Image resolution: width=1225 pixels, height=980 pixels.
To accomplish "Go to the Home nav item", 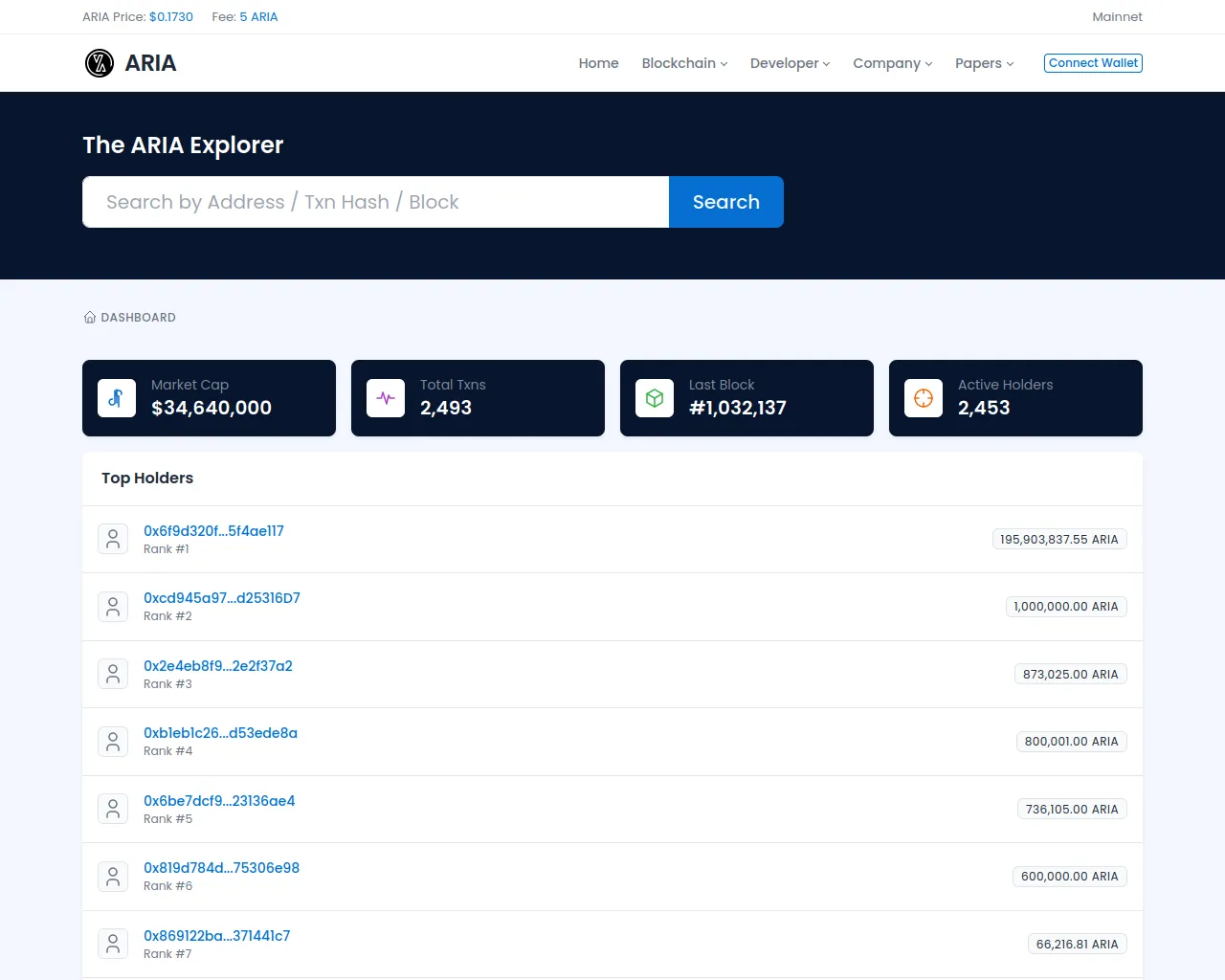I will pos(598,63).
